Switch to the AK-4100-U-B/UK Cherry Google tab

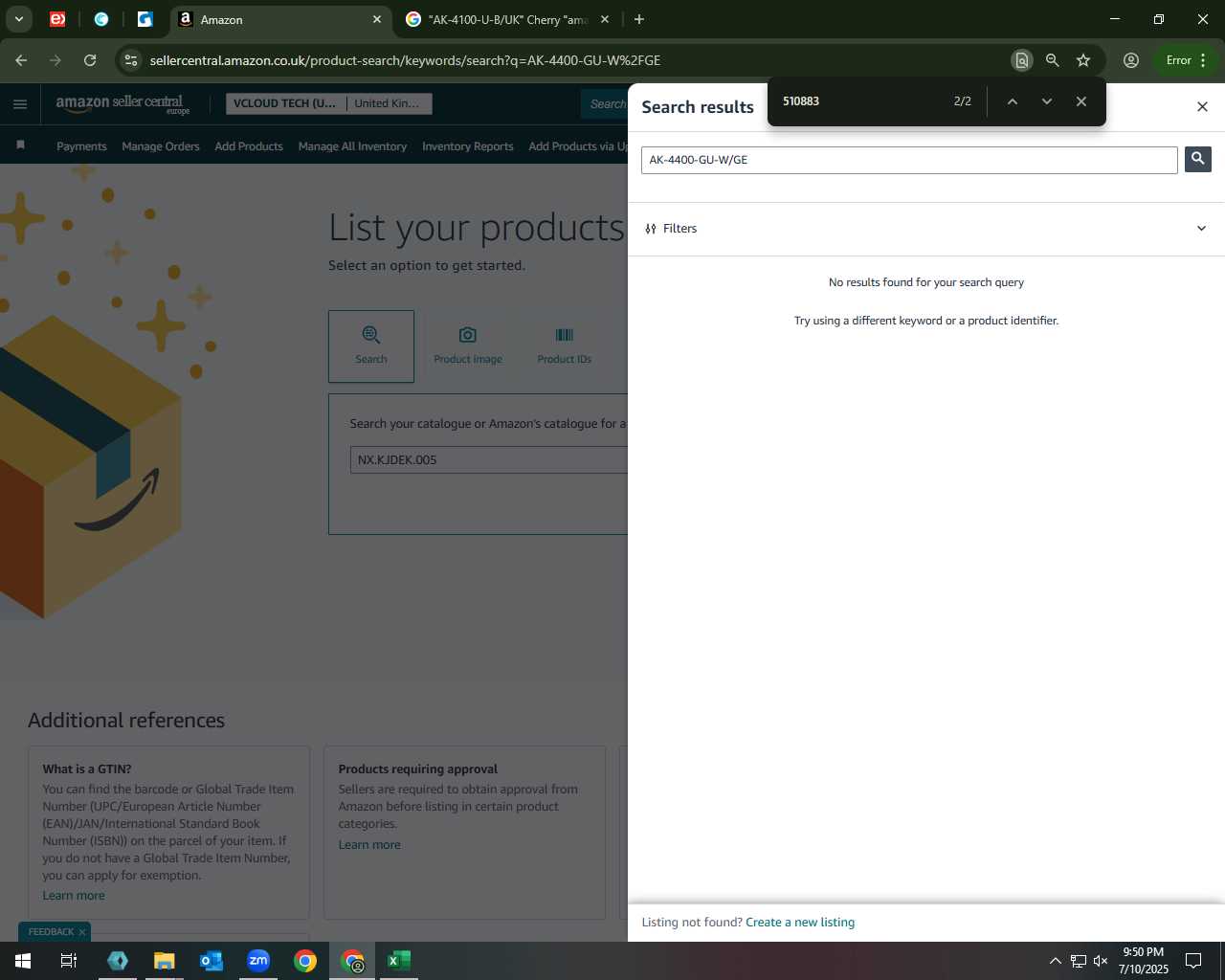click(507, 19)
